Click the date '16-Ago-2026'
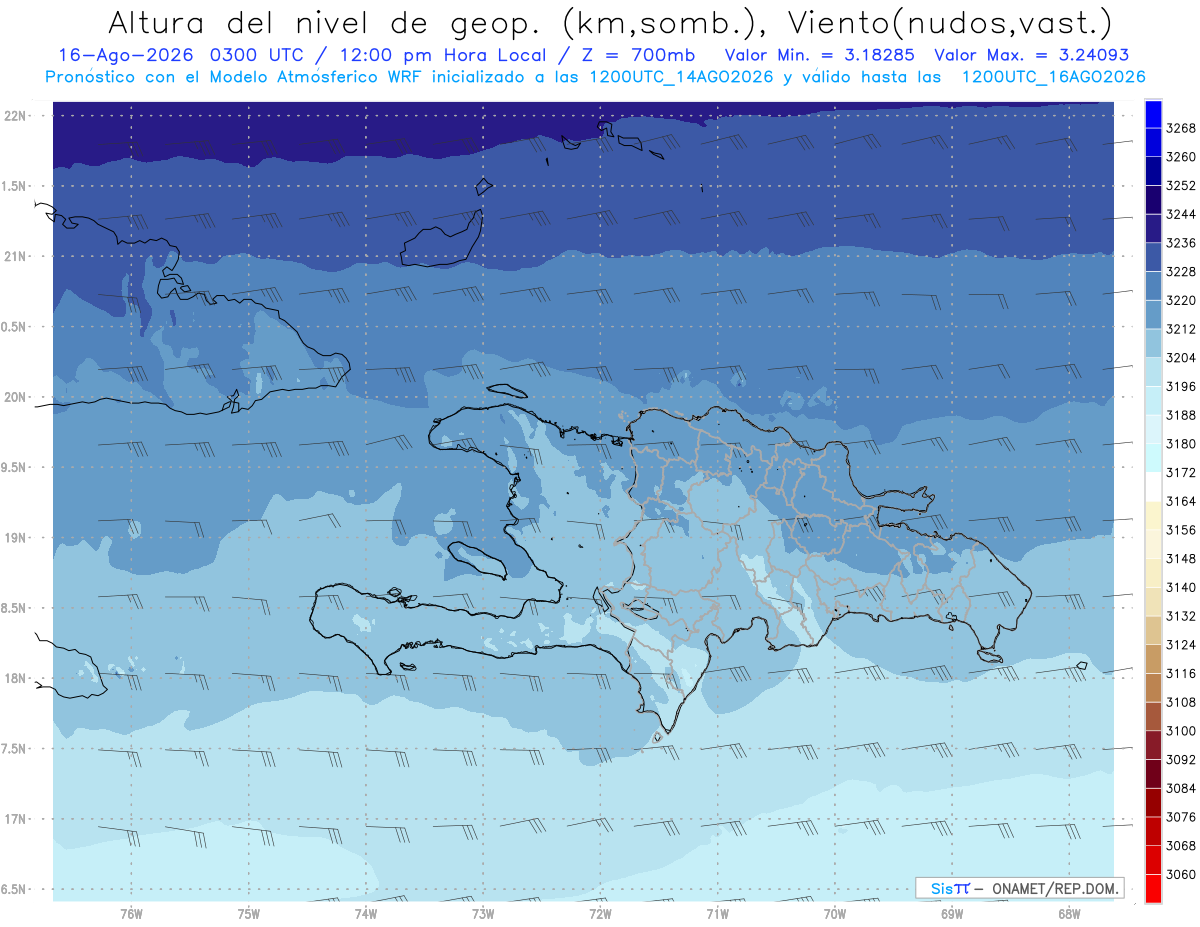 tap(124, 55)
